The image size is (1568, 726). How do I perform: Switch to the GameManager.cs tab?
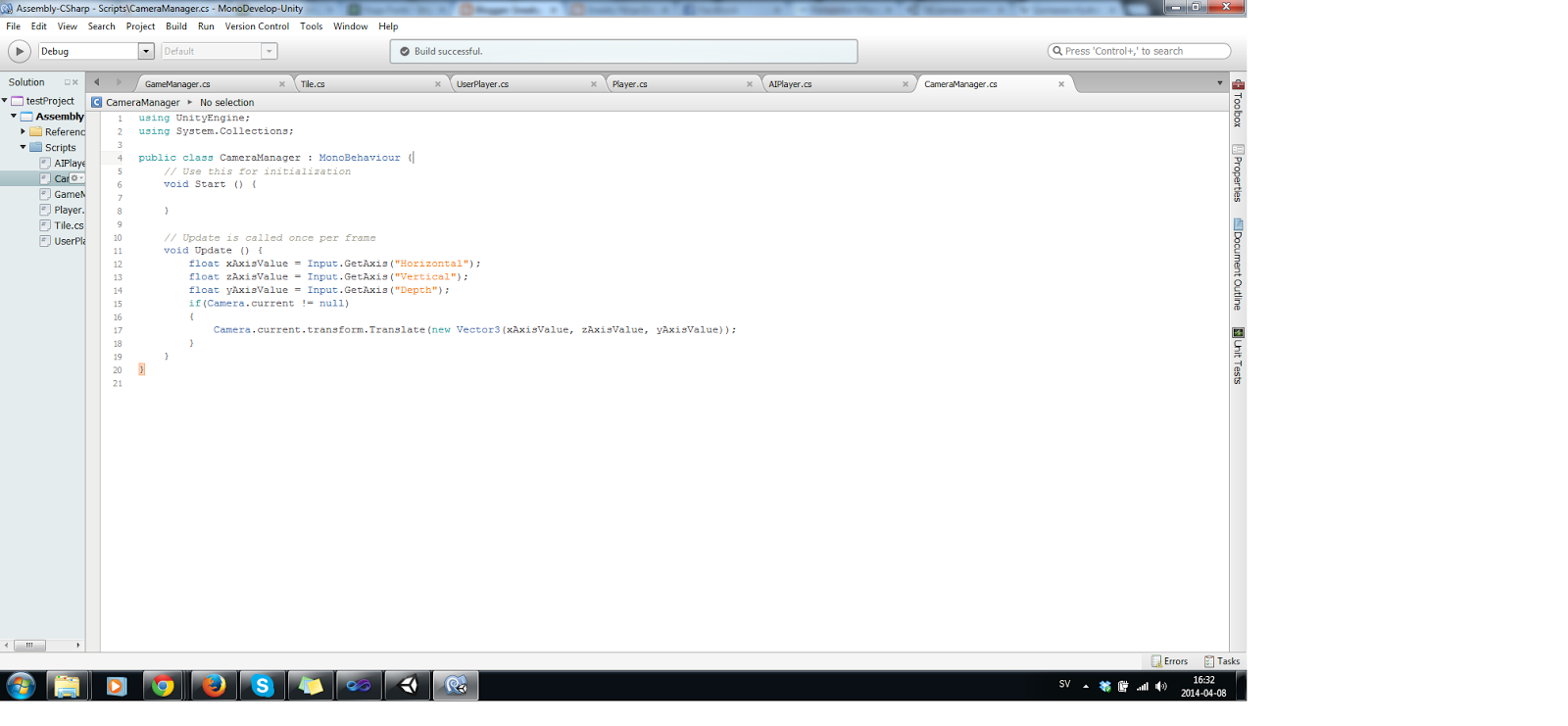[178, 84]
